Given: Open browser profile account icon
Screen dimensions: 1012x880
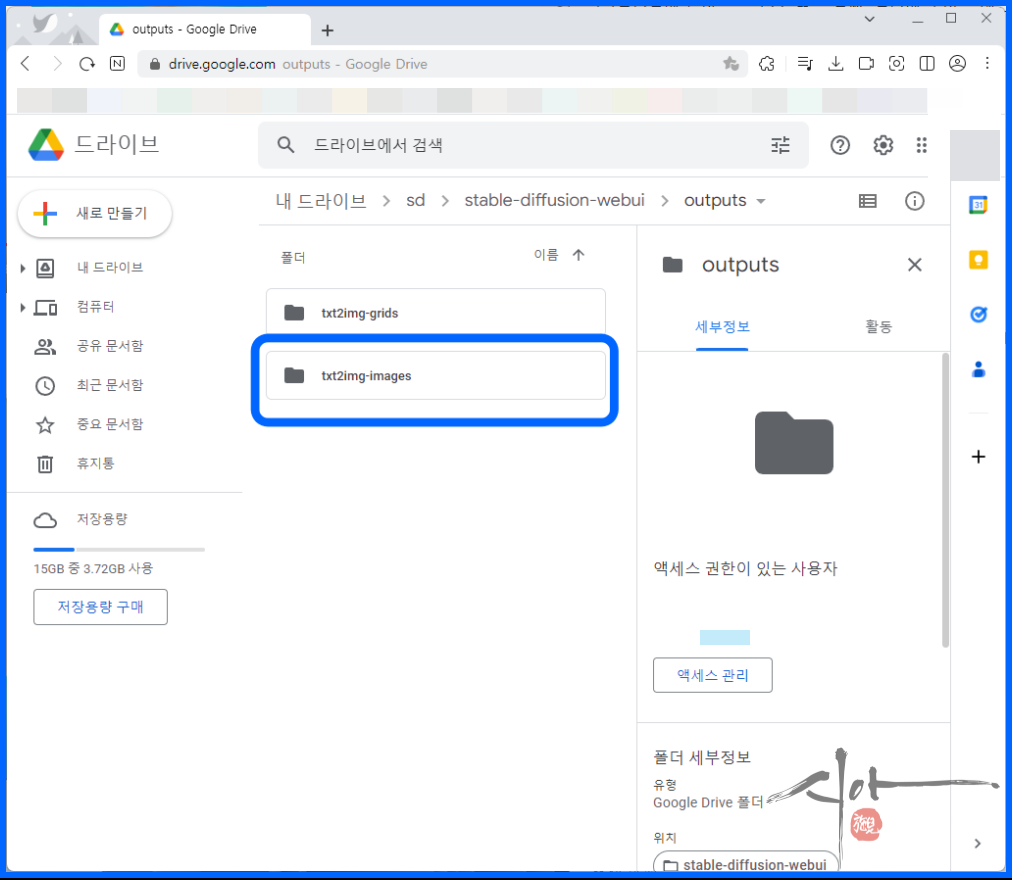Looking at the screenshot, I should 957,63.
